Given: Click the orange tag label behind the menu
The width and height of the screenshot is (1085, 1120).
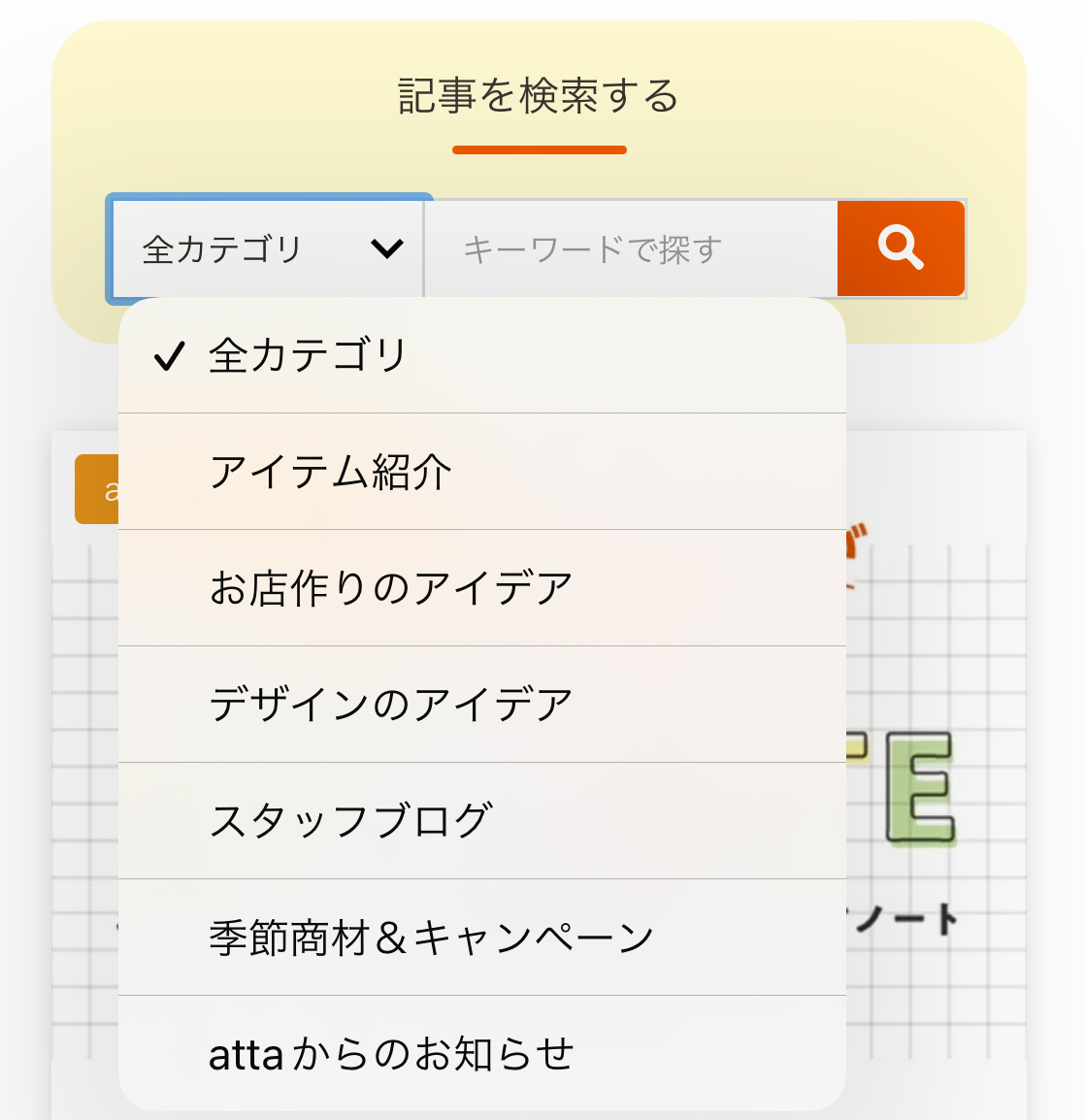Looking at the screenshot, I should 96,489.
